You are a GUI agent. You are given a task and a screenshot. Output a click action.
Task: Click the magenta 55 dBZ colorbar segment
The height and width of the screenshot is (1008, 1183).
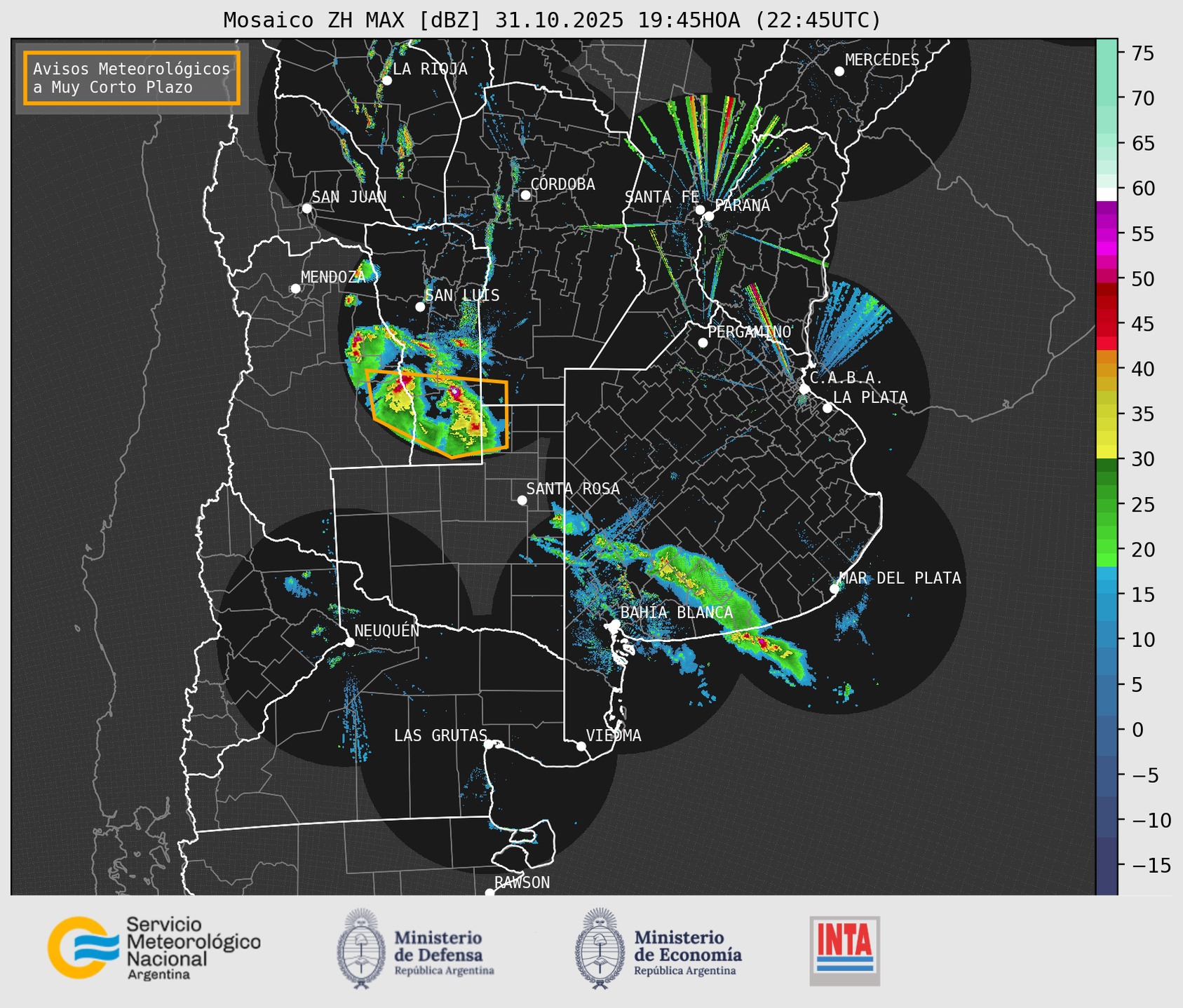pos(1107,234)
